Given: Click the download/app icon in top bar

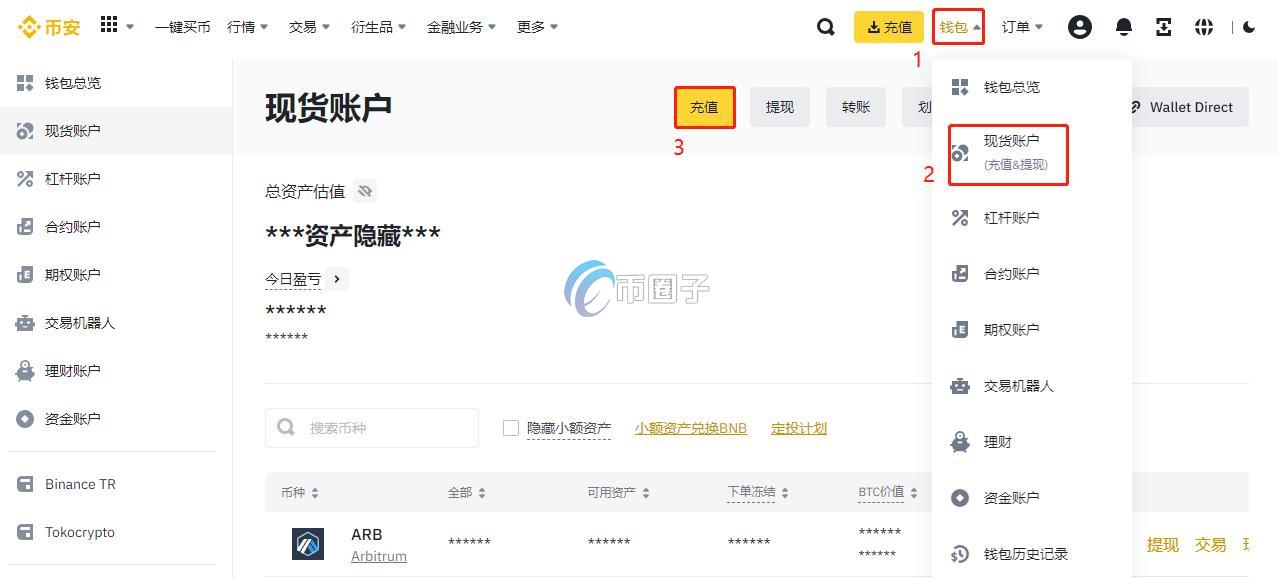Looking at the screenshot, I should click(x=1163, y=27).
